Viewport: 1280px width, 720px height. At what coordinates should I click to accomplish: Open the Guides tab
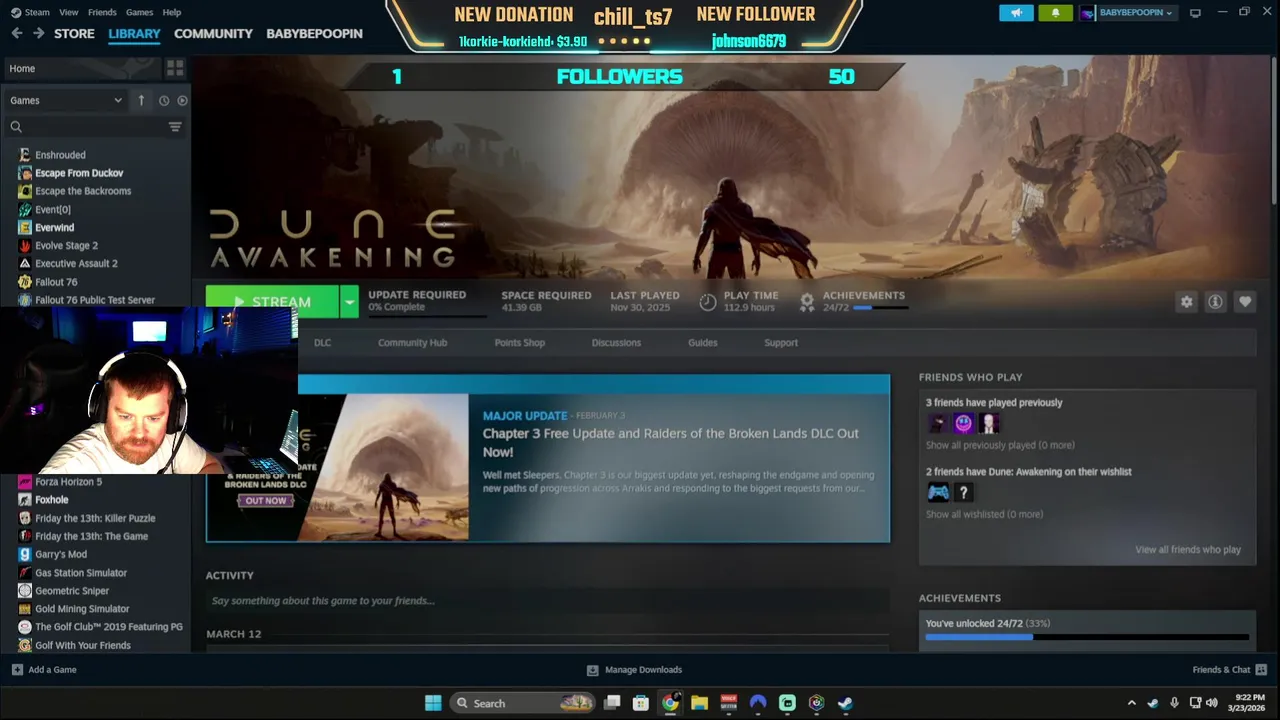coord(702,342)
